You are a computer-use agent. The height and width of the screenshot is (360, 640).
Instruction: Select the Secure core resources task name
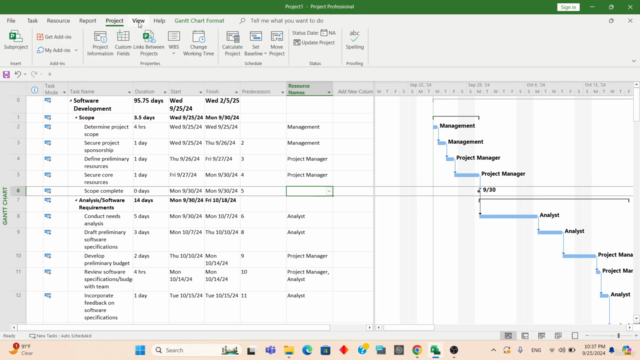98,178
